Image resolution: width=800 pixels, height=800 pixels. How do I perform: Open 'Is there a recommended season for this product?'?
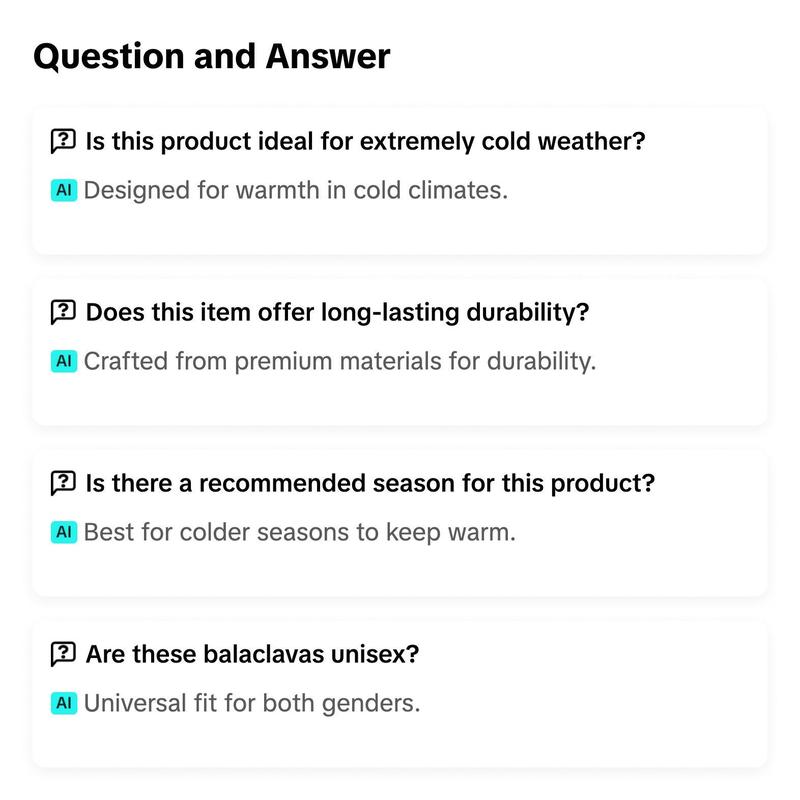click(x=370, y=483)
